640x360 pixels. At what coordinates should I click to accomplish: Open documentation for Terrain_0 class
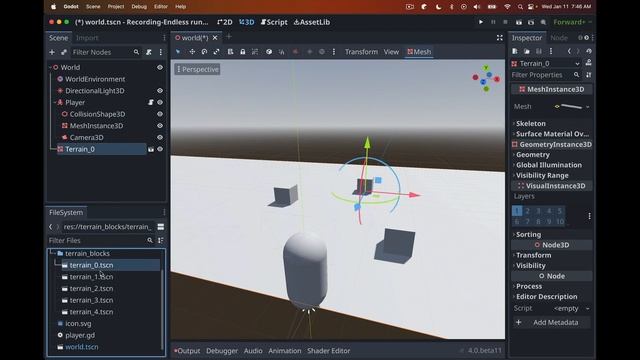coord(589,63)
